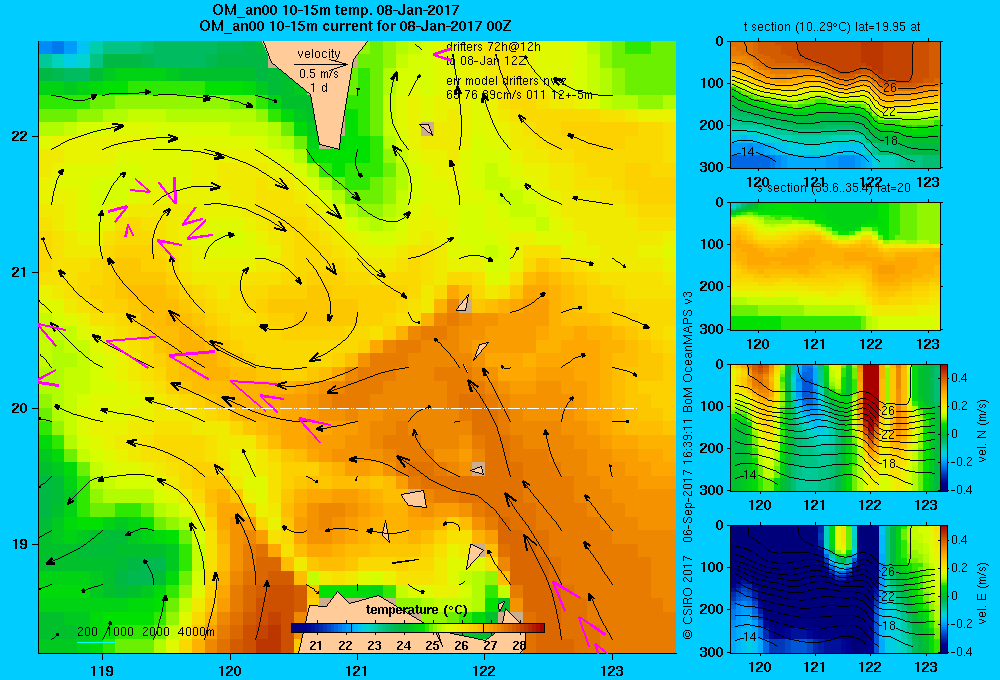Click the '14' contour label in temperature section

747,152
